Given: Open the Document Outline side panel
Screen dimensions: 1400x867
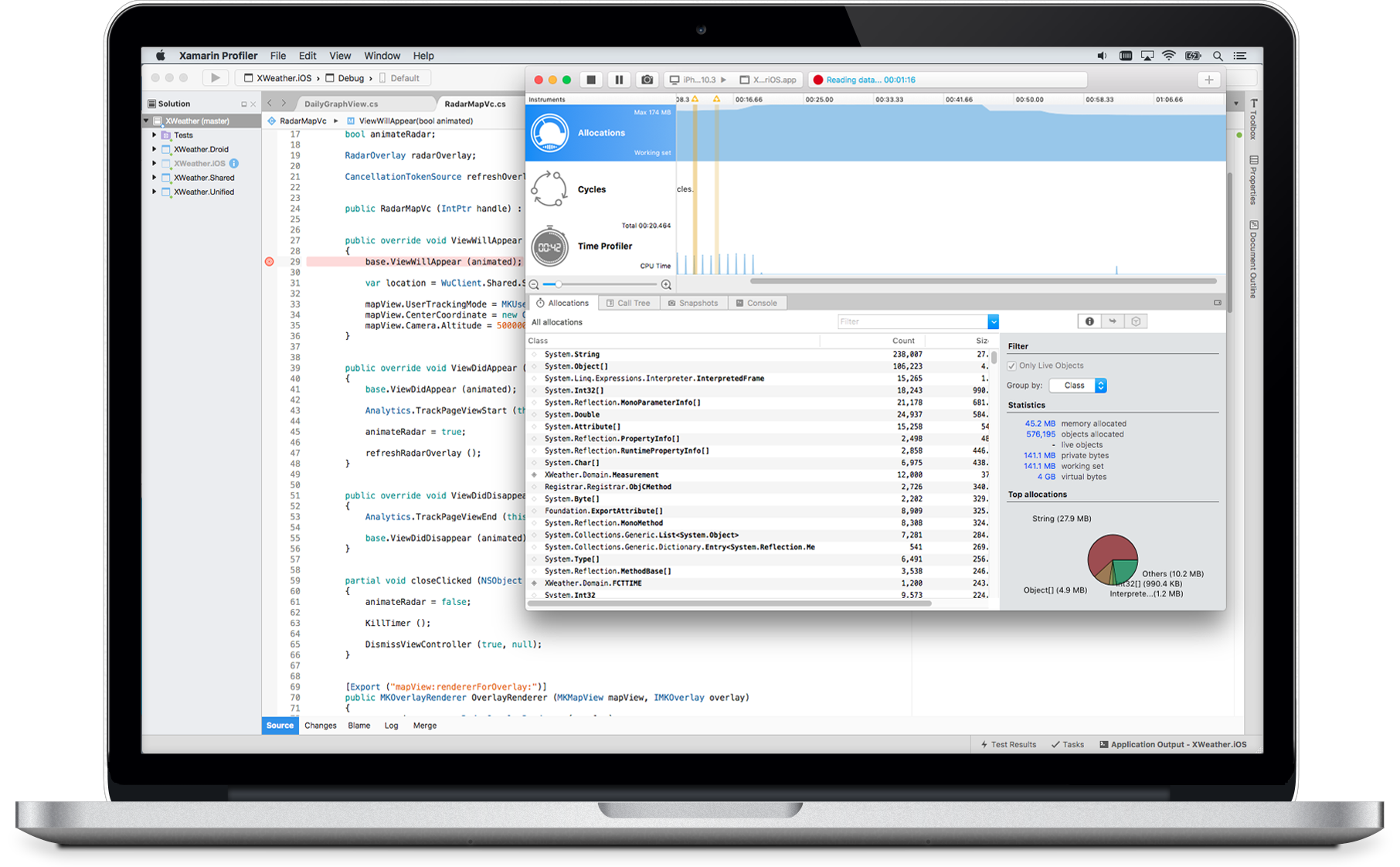Looking at the screenshot, I should (1254, 260).
